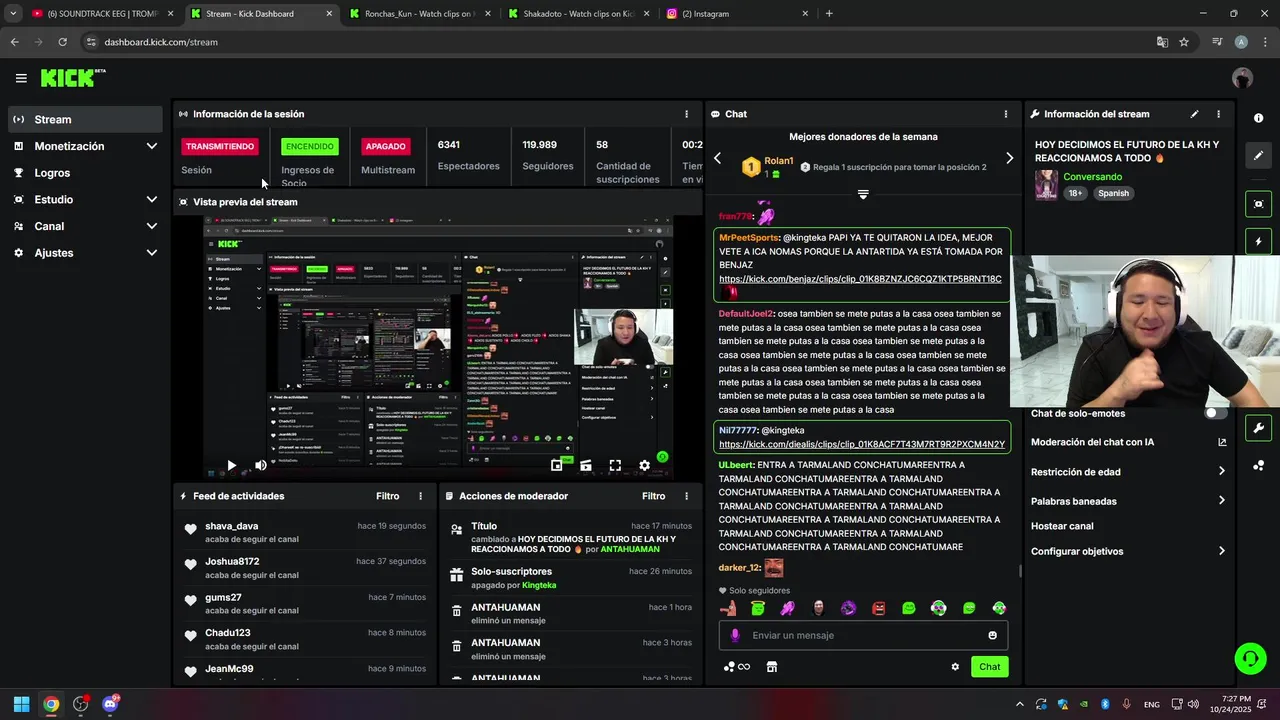
Task: Open Información del stream options menu
Action: pyautogui.click(x=1218, y=114)
